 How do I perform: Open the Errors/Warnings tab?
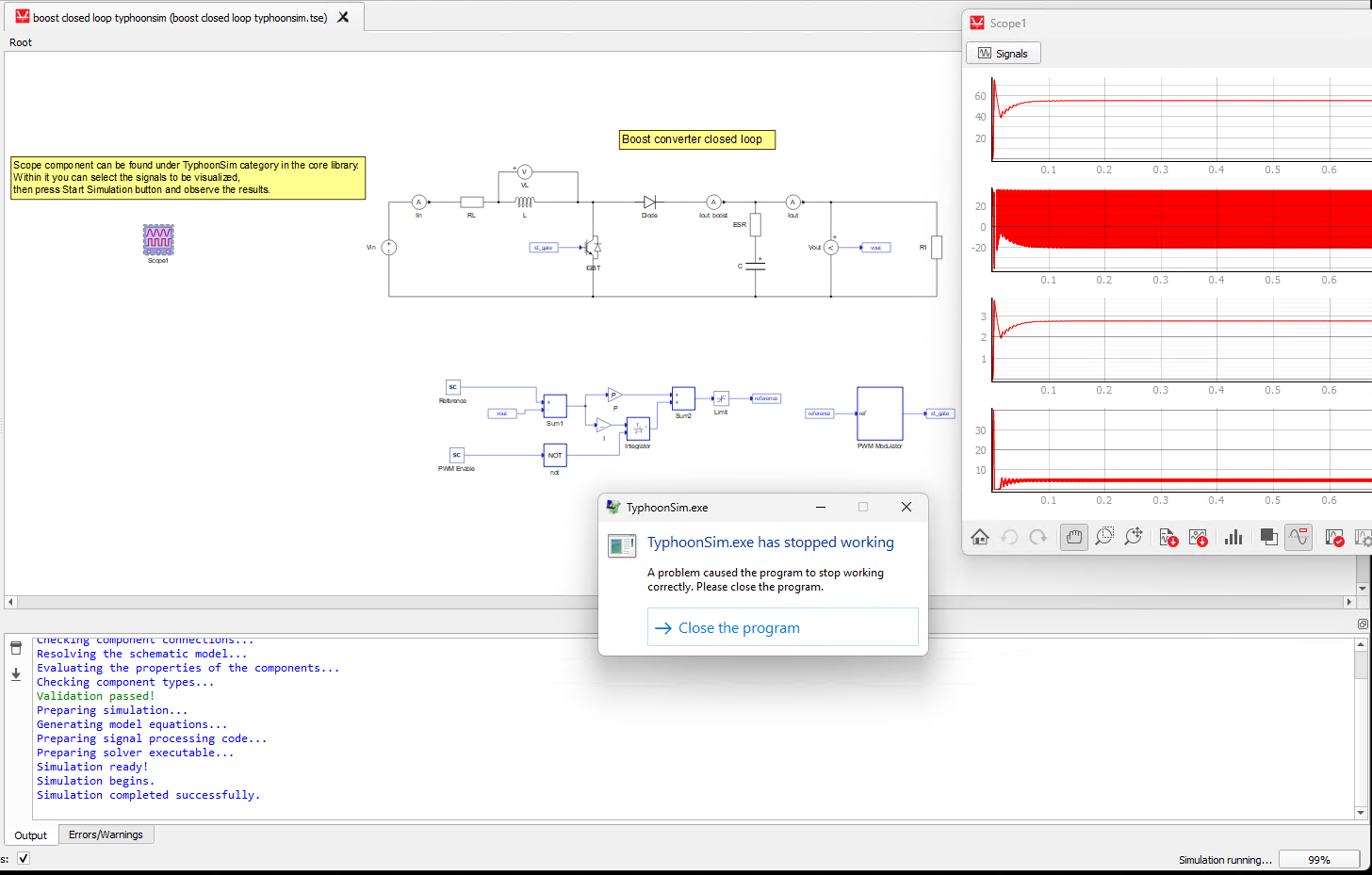coord(106,834)
